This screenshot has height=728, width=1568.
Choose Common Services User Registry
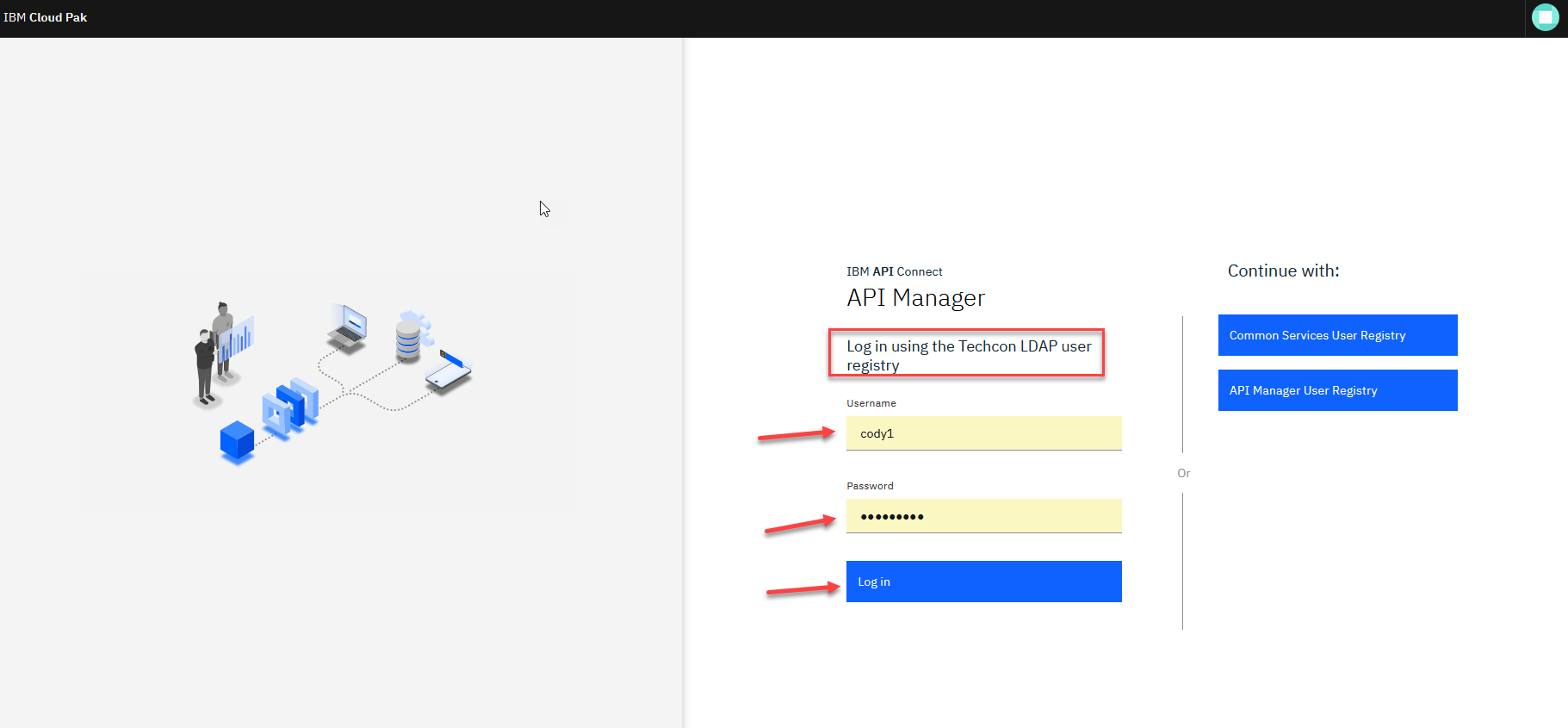pyautogui.click(x=1337, y=335)
